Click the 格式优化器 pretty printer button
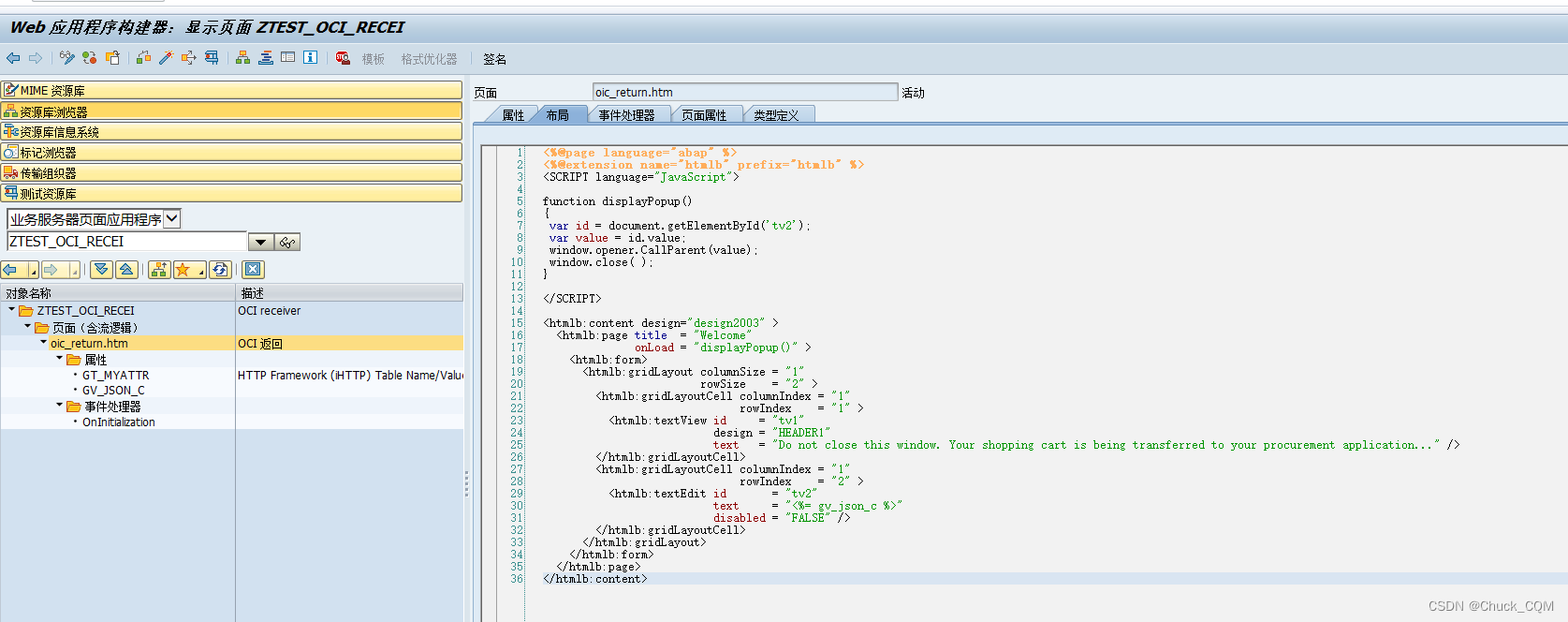 (x=430, y=59)
